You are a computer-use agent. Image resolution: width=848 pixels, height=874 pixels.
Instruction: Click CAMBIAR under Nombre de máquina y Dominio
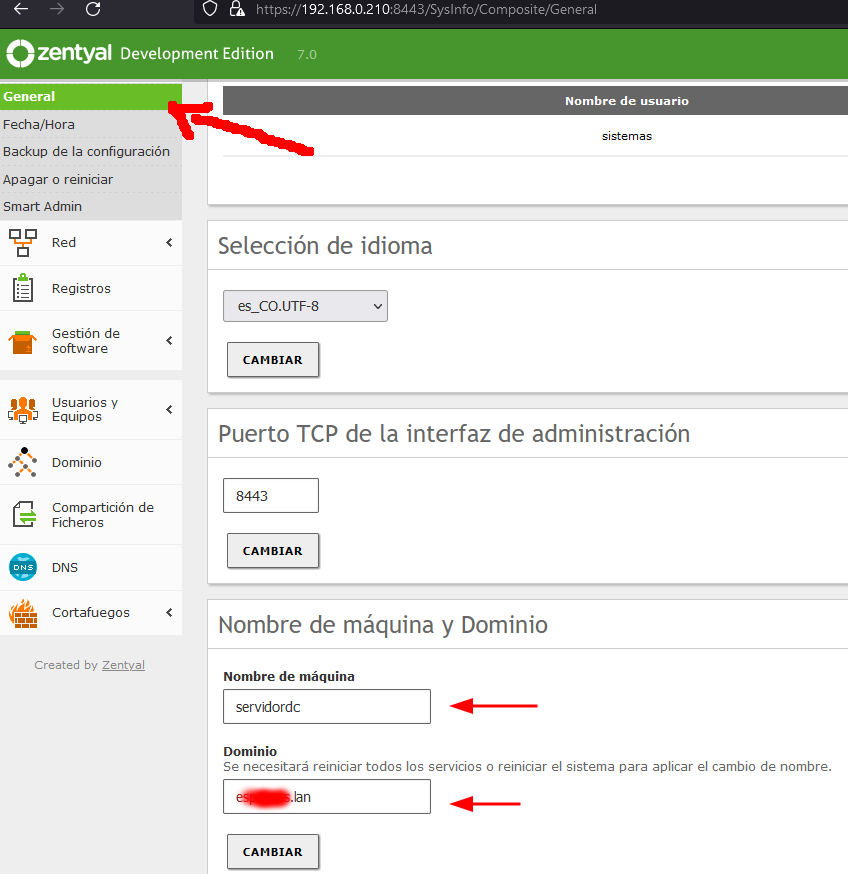[x=273, y=852]
